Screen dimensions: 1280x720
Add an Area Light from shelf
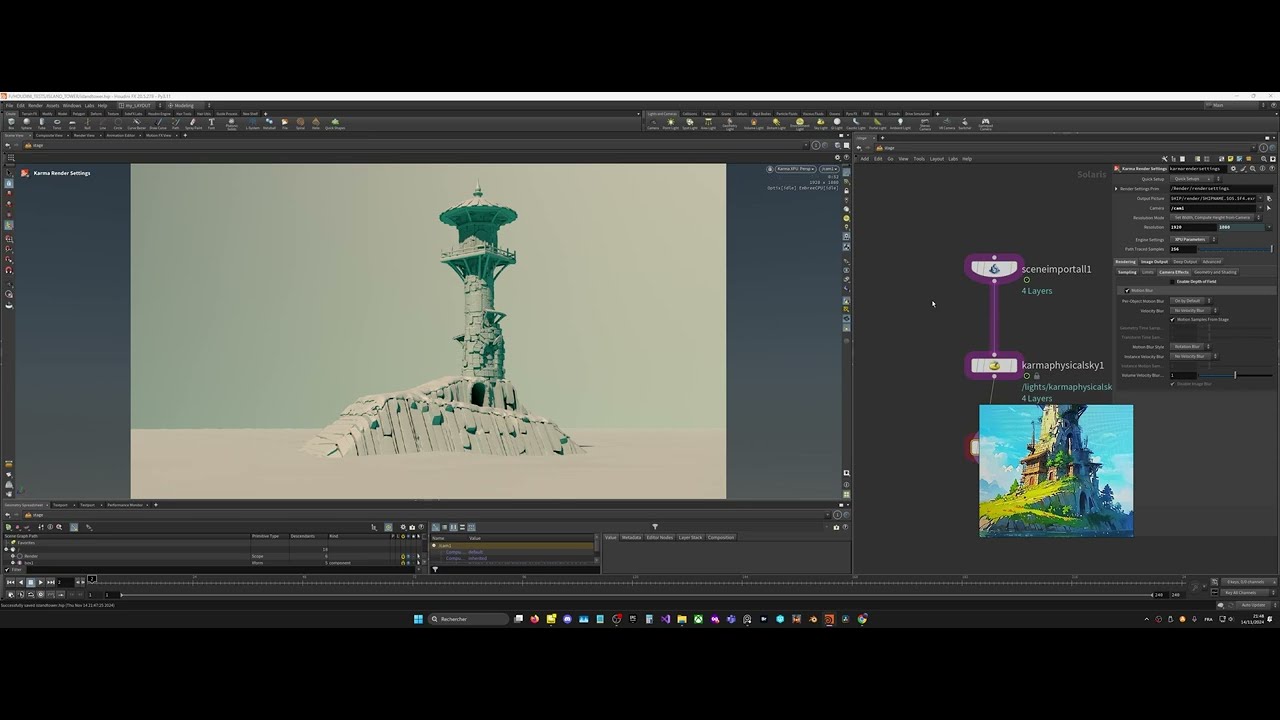coord(708,122)
